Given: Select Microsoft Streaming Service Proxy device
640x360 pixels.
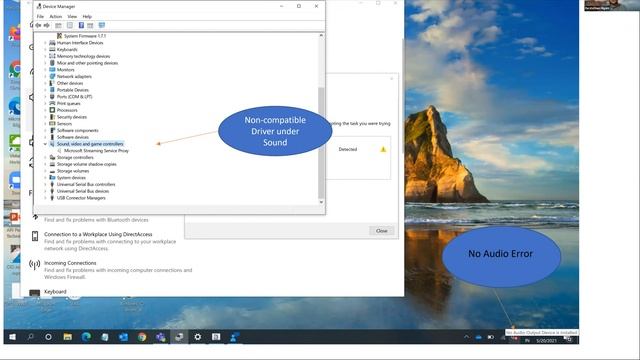Looking at the screenshot, I should pos(96,151).
